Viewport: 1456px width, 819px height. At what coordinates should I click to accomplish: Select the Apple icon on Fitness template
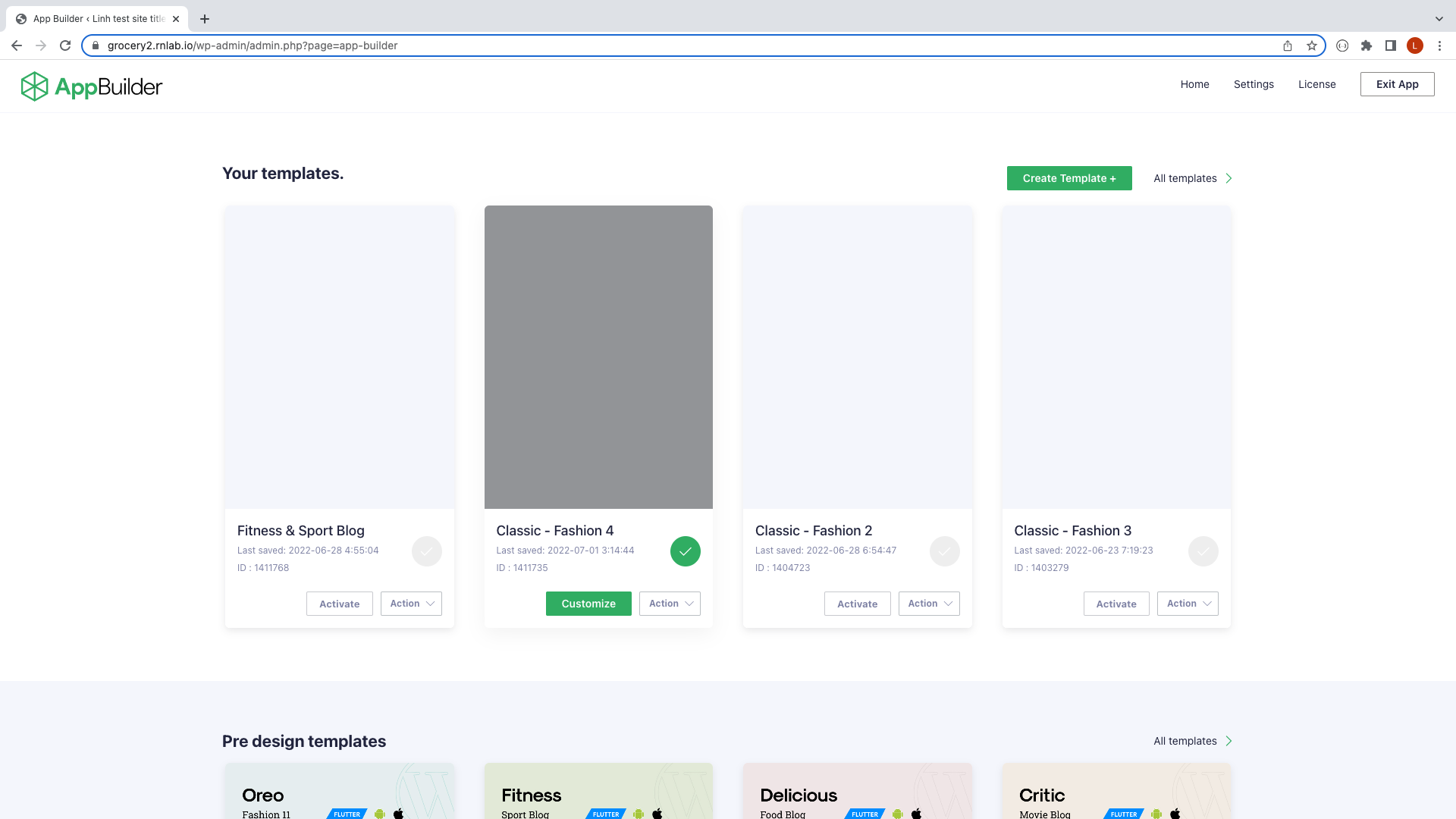[657, 814]
